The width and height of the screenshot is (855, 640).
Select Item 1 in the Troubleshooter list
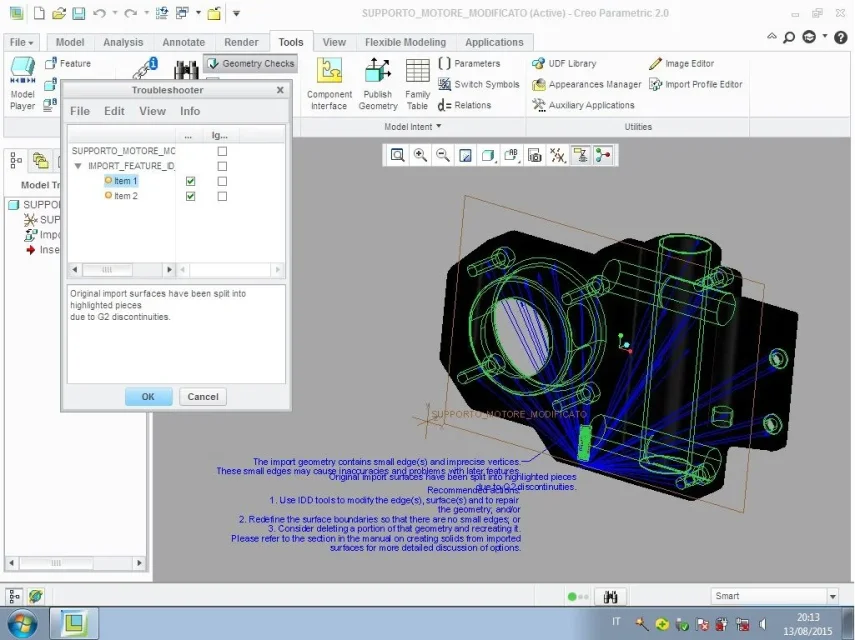pyautogui.click(x=121, y=181)
